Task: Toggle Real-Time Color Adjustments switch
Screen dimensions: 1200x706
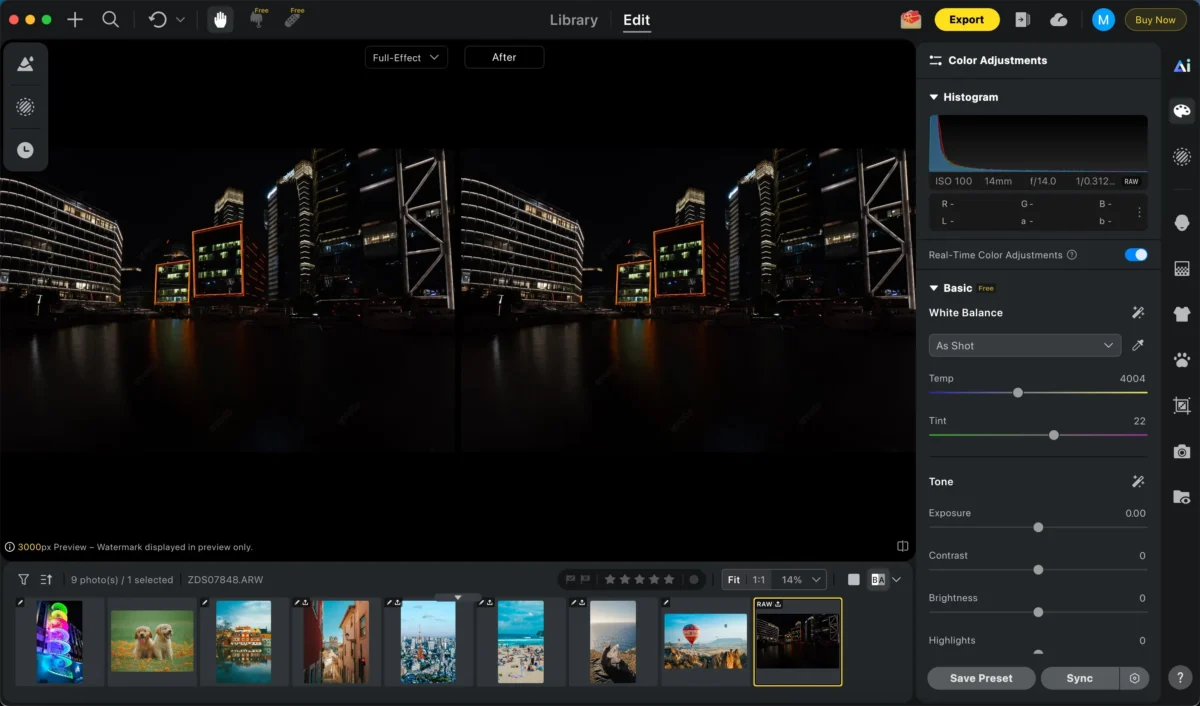Action: click(1135, 255)
